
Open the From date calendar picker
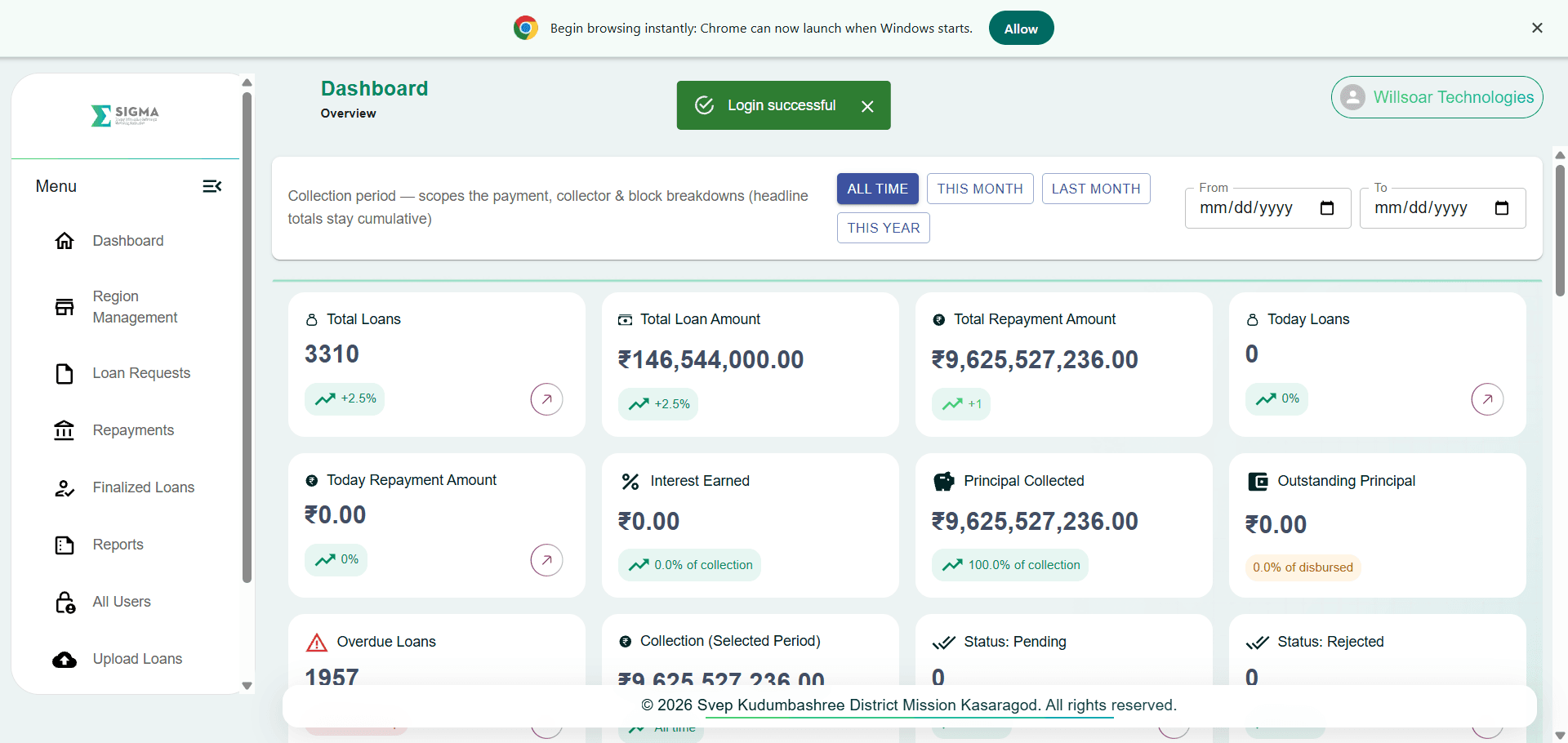click(1327, 208)
